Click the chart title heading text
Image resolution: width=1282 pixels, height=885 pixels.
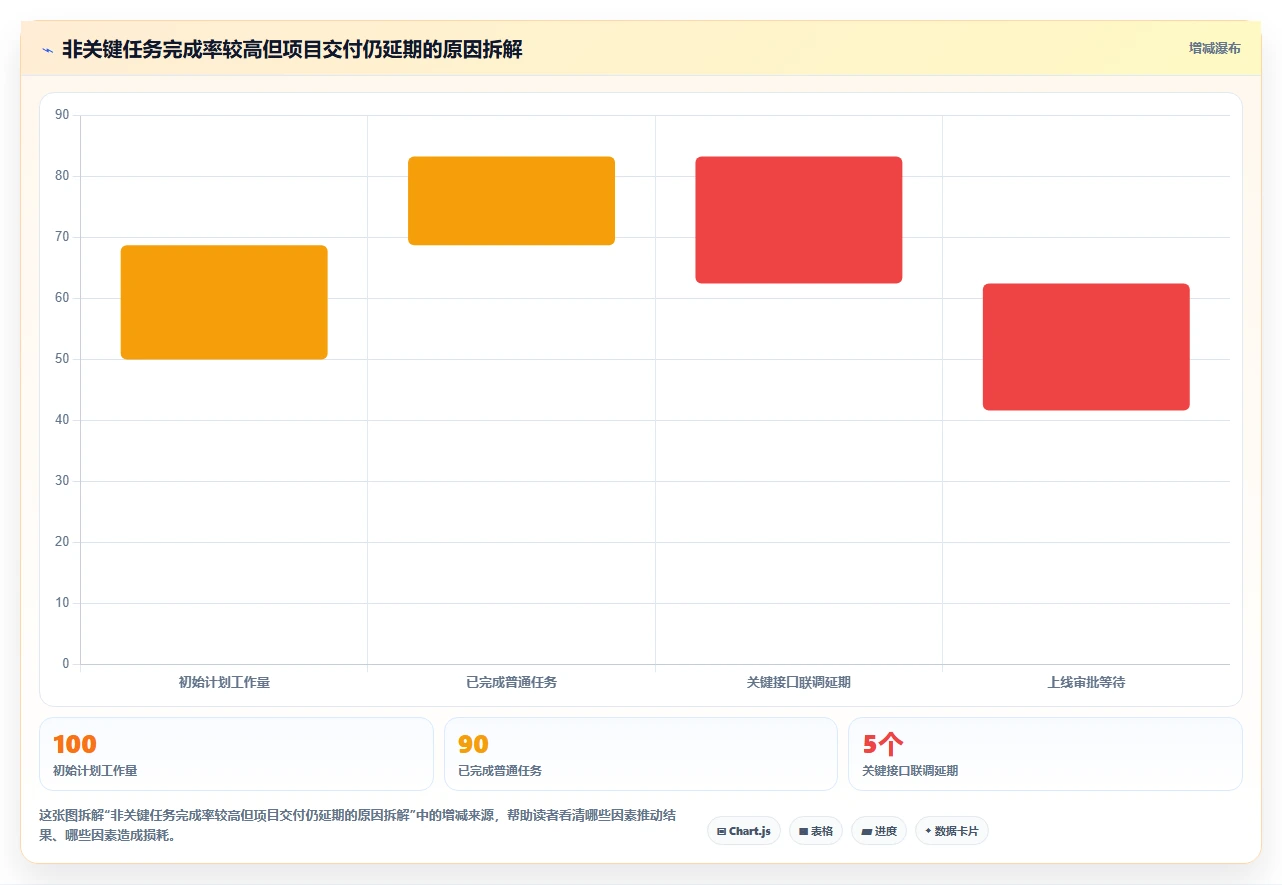coord(292,49)
